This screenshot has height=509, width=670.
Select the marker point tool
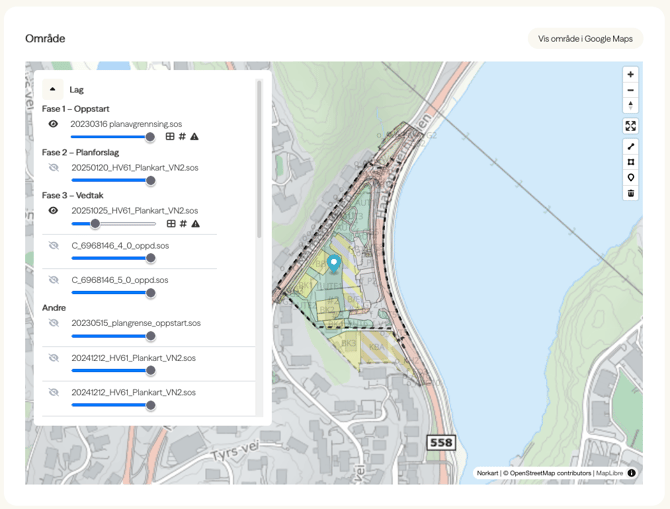pos(630,178)
